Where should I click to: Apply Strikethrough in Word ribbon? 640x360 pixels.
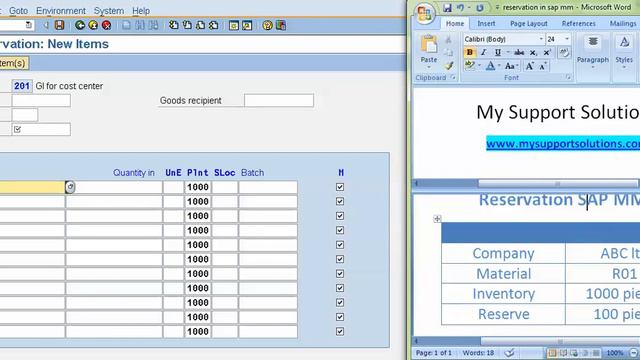pos(519,52)
